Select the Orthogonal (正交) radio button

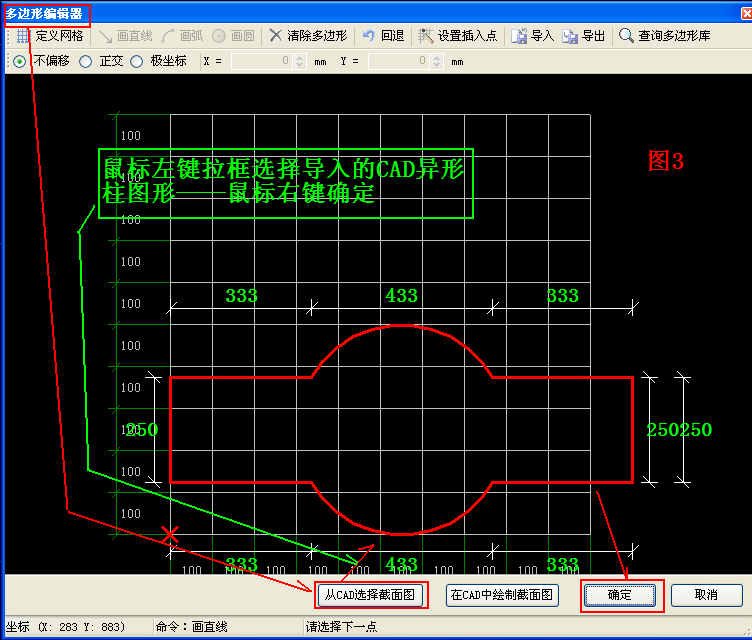pyautogui.click(x=86, y=61)
